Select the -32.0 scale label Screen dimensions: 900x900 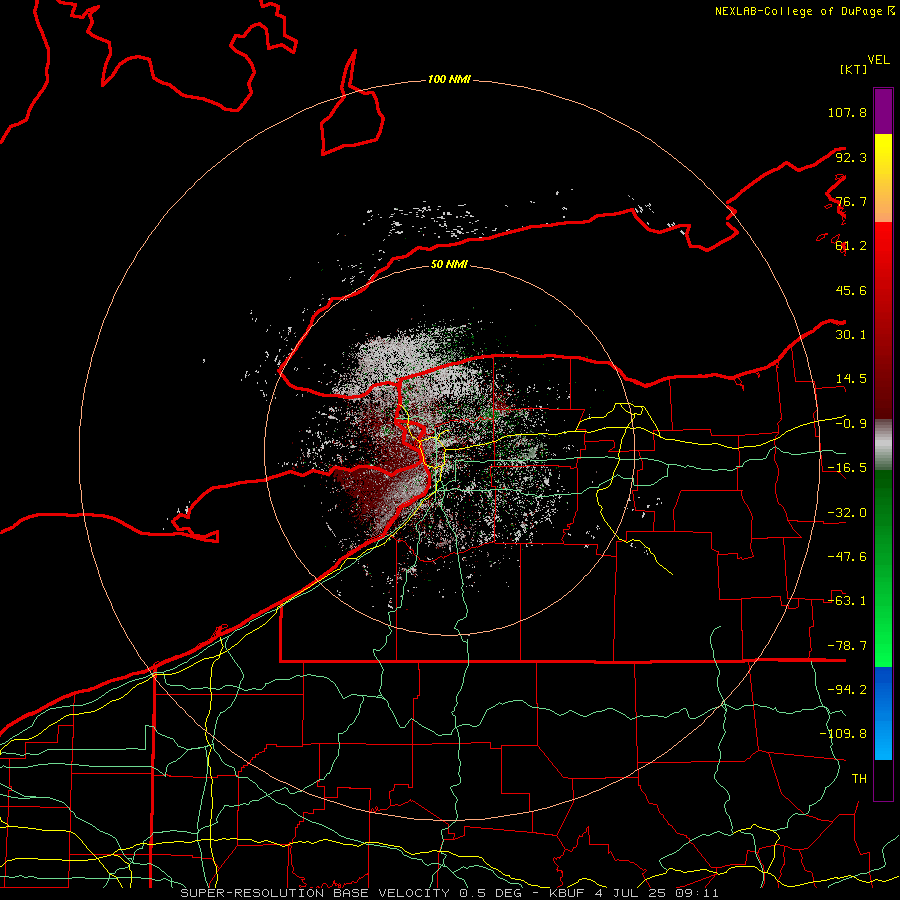pos(847,513)
